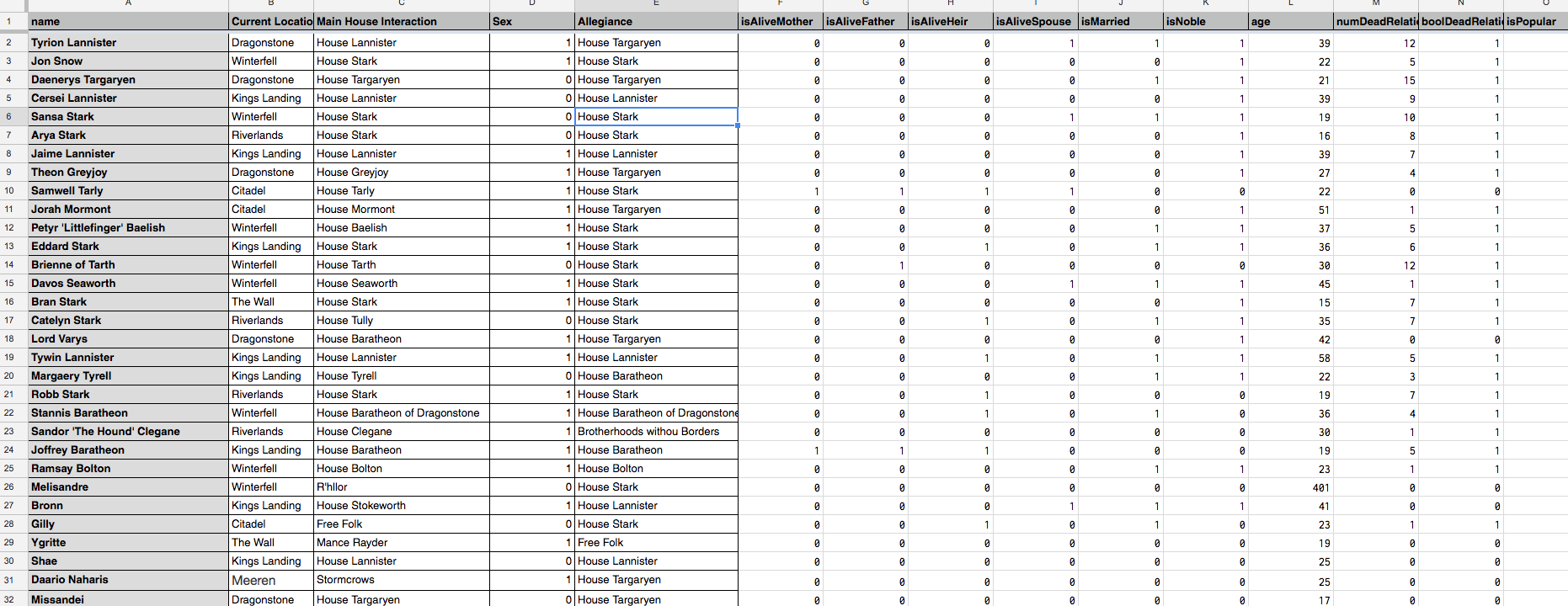This screenshot has height=606, width=1568.
Task: Select the 'Mance Rayder' cell
Action: pyautogui.click(x=402, y=542)
